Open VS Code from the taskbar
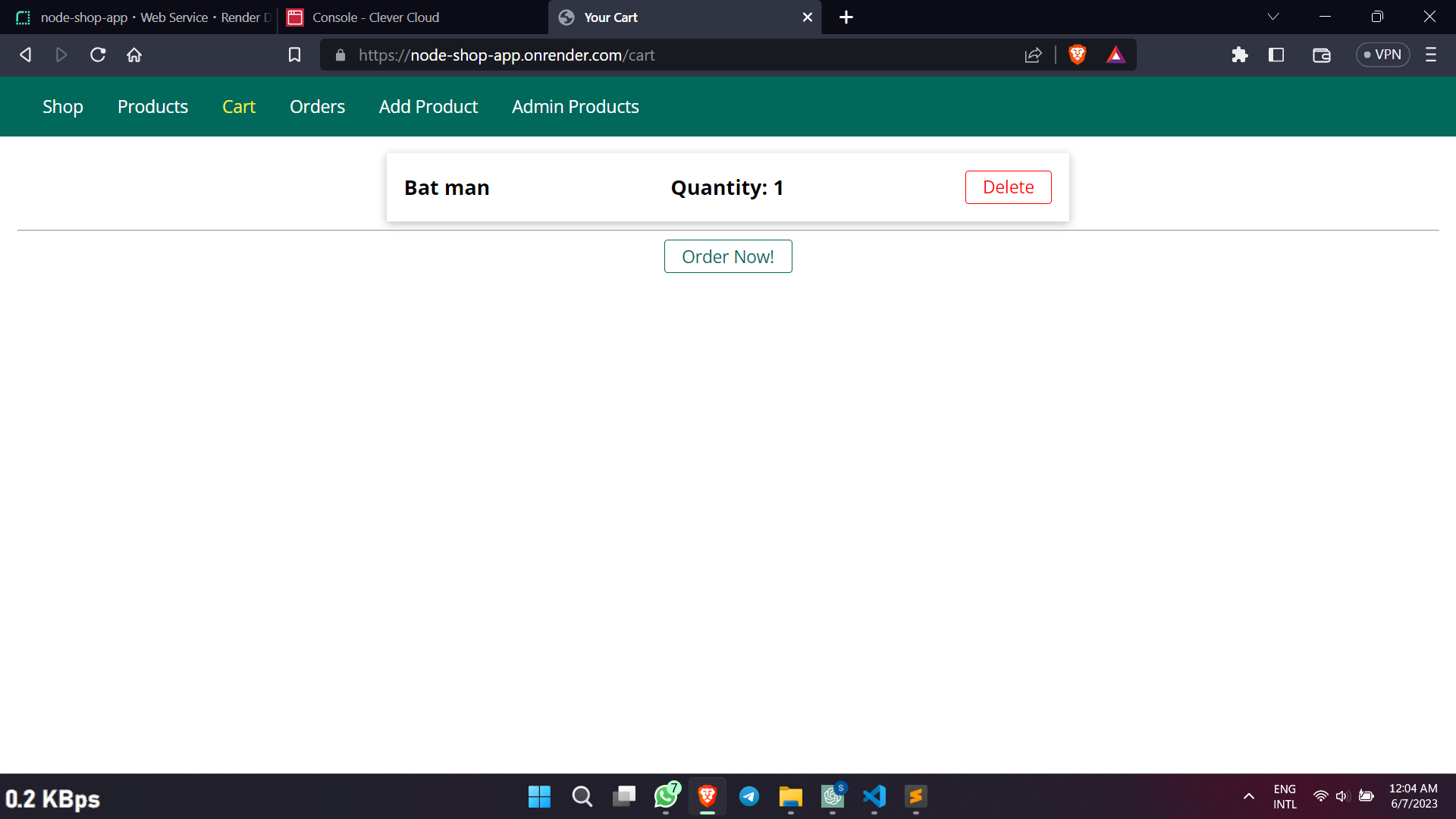 [x=874, y=797]
